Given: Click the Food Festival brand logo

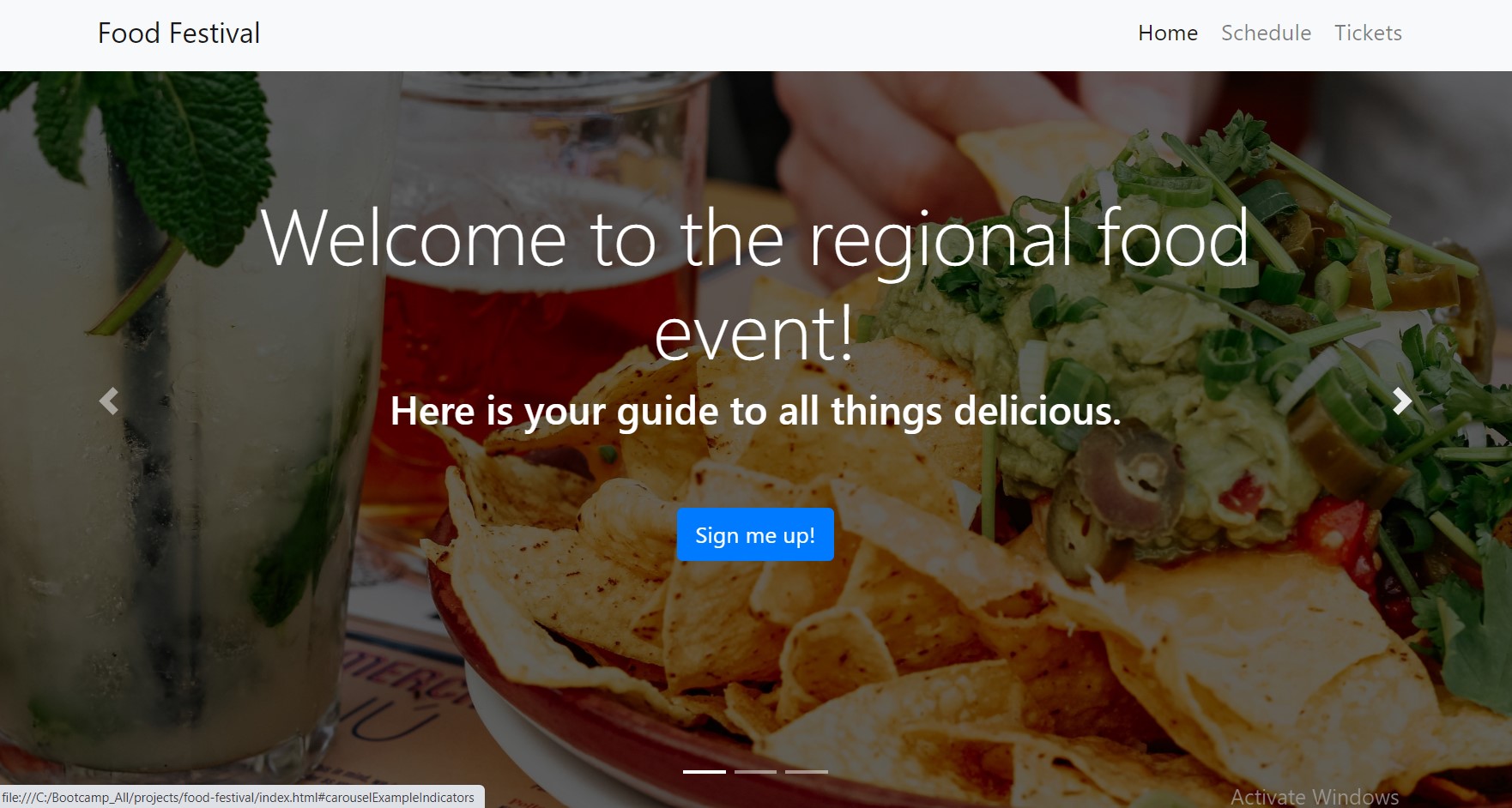Looking at the screenshot, I should (x=178, y=33).
